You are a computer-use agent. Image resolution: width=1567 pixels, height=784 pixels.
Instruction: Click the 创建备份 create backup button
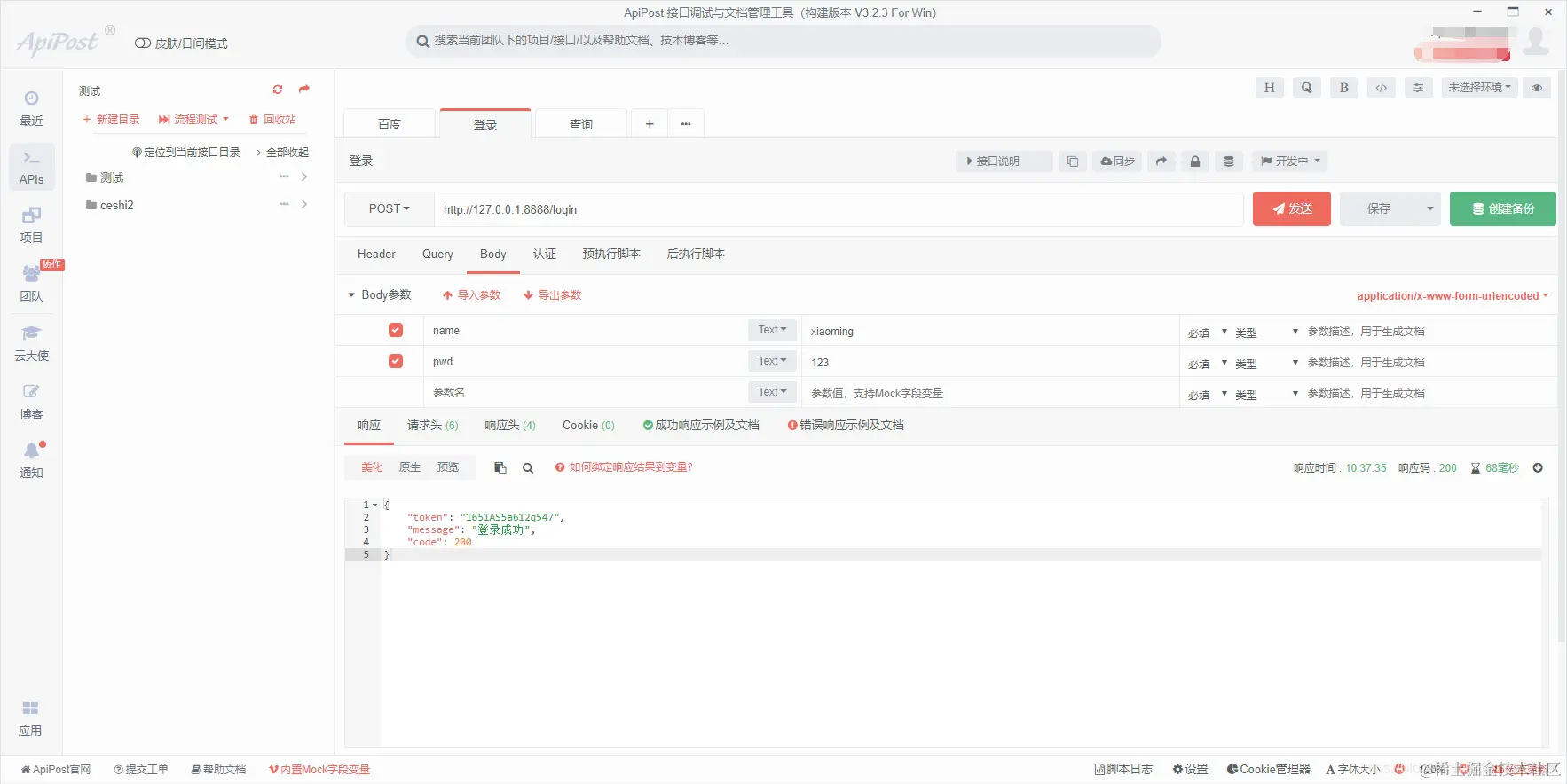pyautogui.click(x=1503, y=209)
